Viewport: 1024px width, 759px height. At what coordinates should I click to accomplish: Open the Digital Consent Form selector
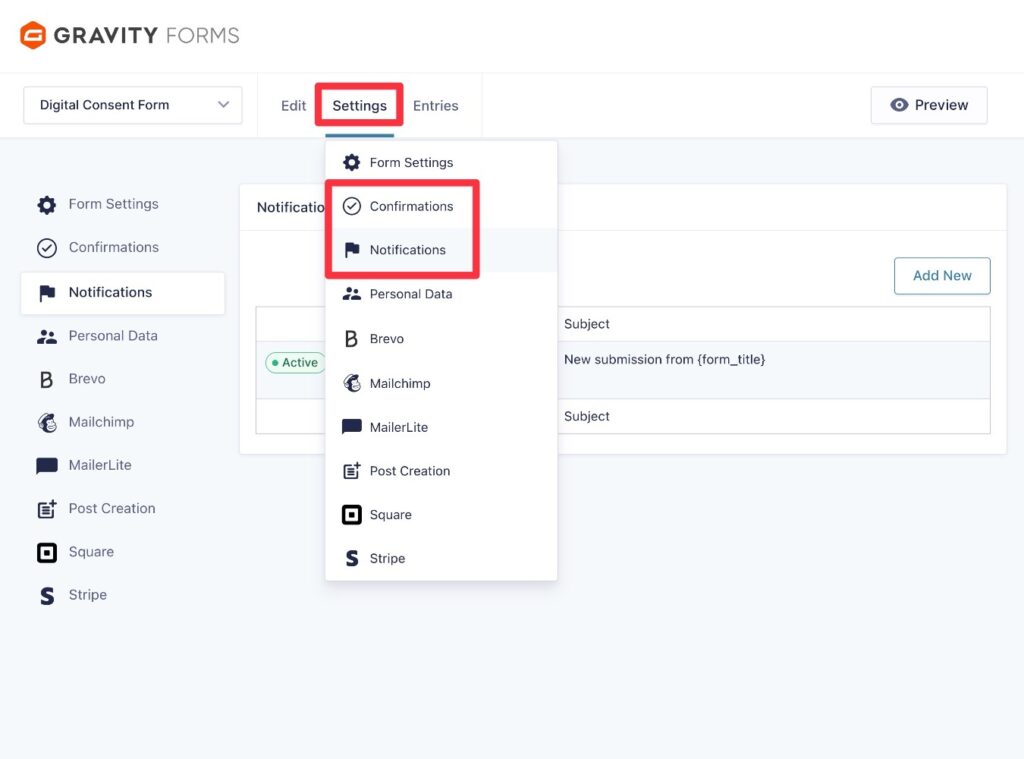click(132, 104)
